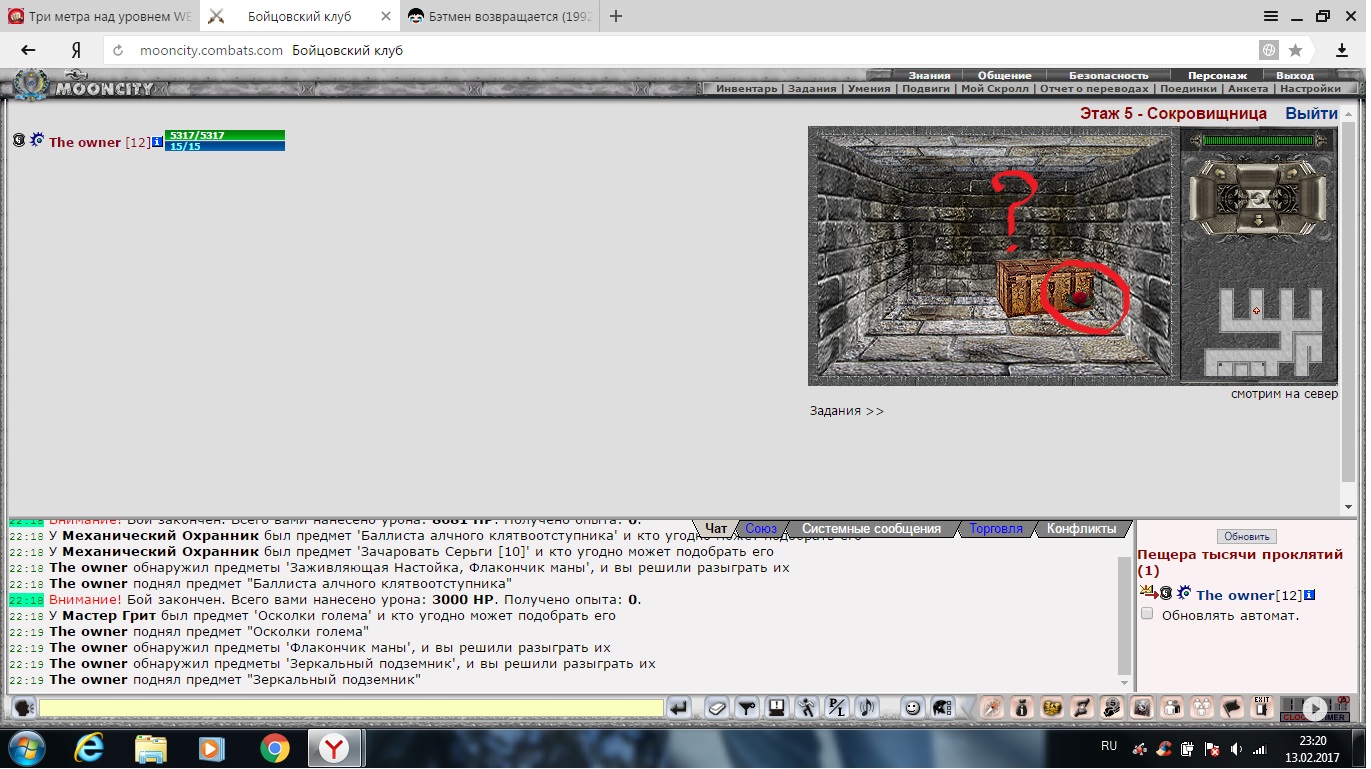Click the P/L translit icon

pyautogui.click(x=836, y=708)
